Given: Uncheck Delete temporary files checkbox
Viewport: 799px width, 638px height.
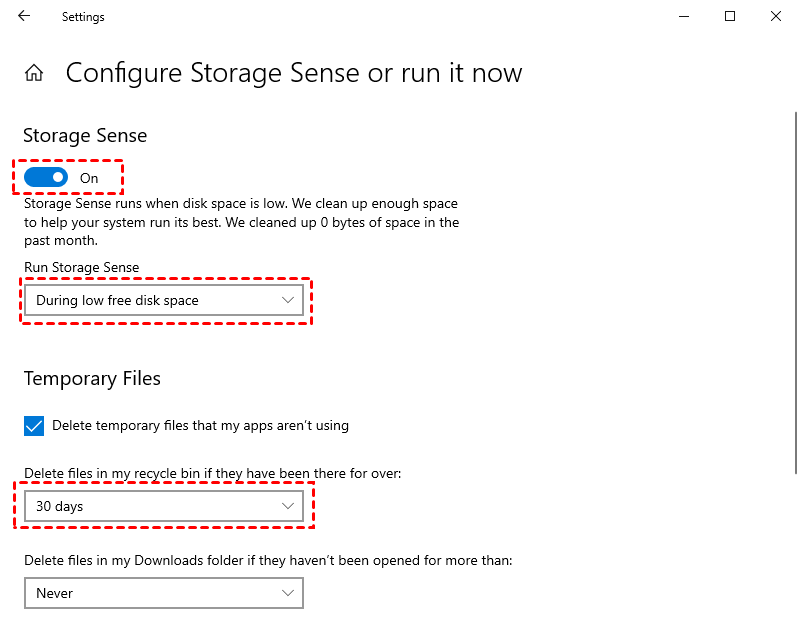Looking at the screenshot, I should pos(34,426).
